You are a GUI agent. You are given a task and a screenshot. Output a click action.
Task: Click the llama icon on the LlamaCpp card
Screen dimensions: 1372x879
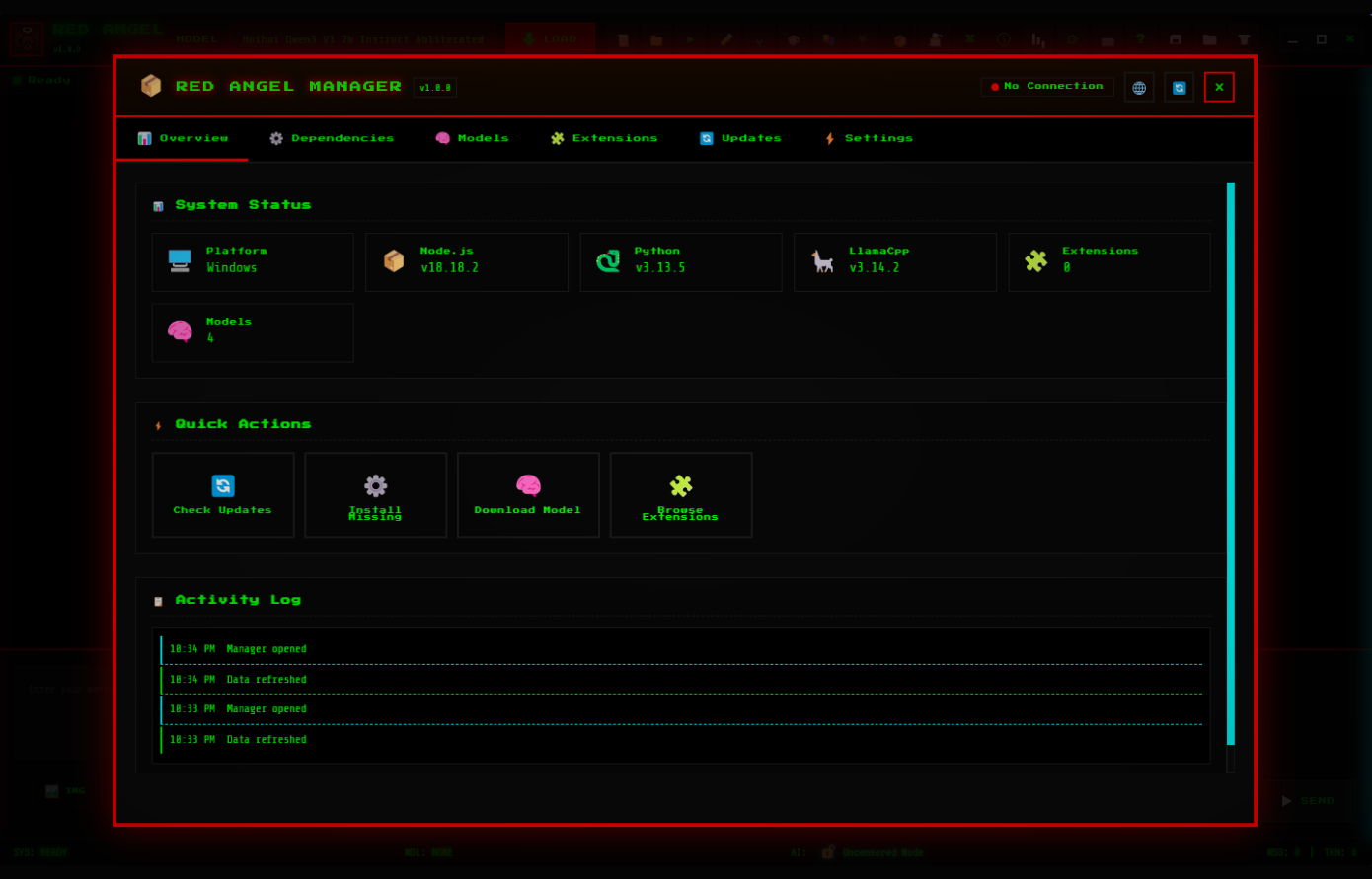coord(822,261)
